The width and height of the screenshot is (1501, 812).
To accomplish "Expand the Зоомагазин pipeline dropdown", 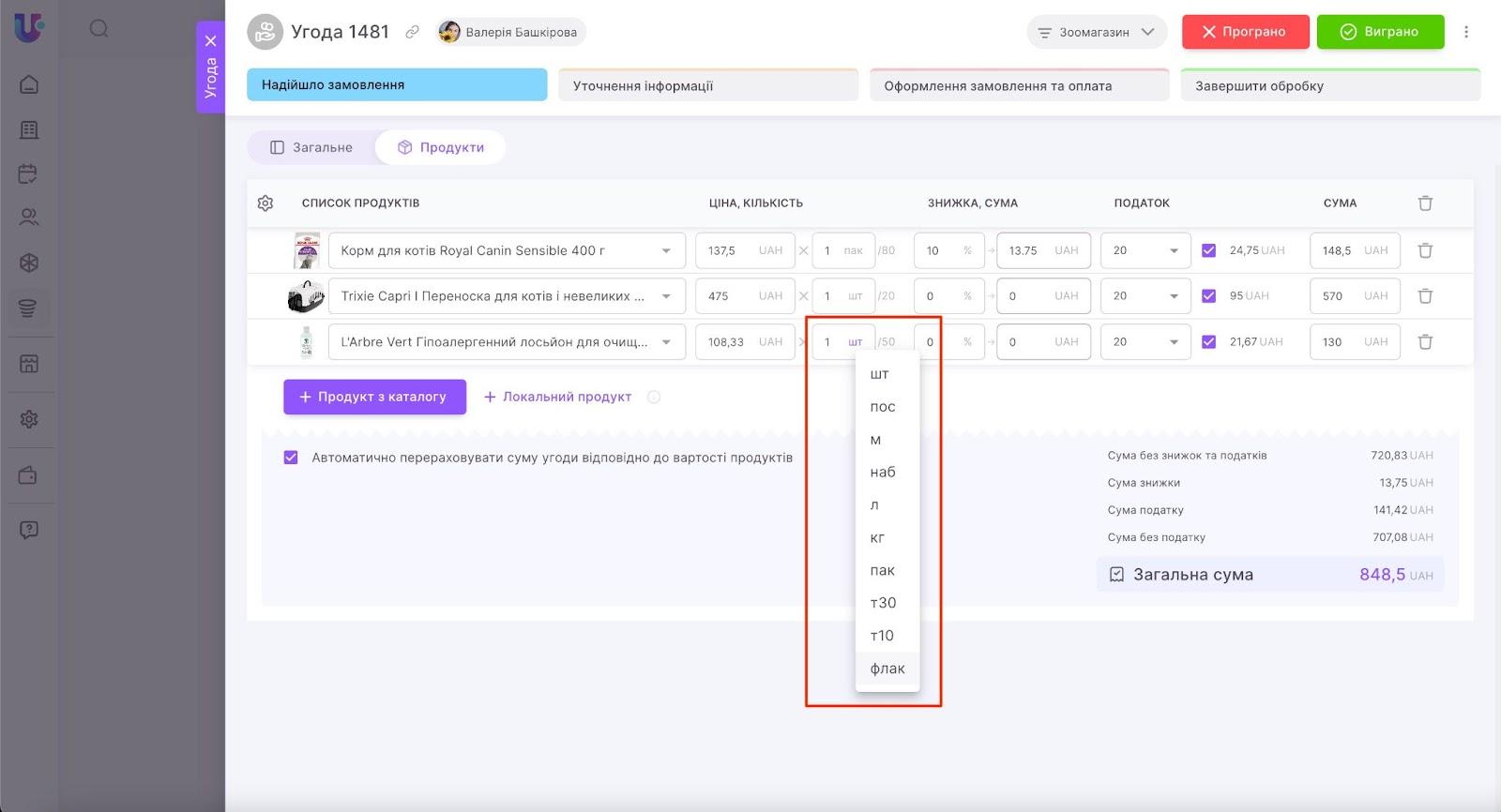I will tap(1096, 32).
